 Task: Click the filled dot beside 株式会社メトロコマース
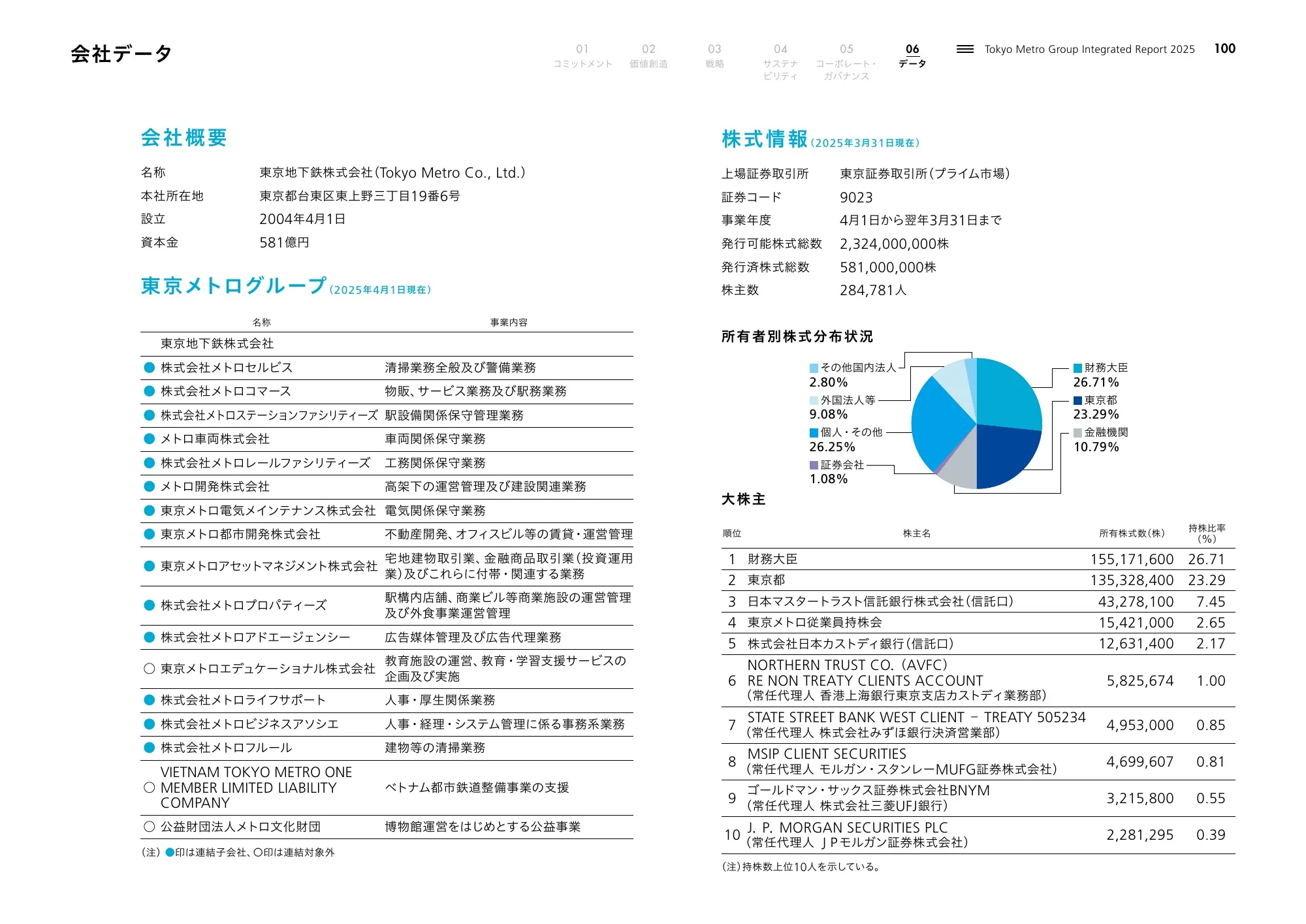(149, 391)
